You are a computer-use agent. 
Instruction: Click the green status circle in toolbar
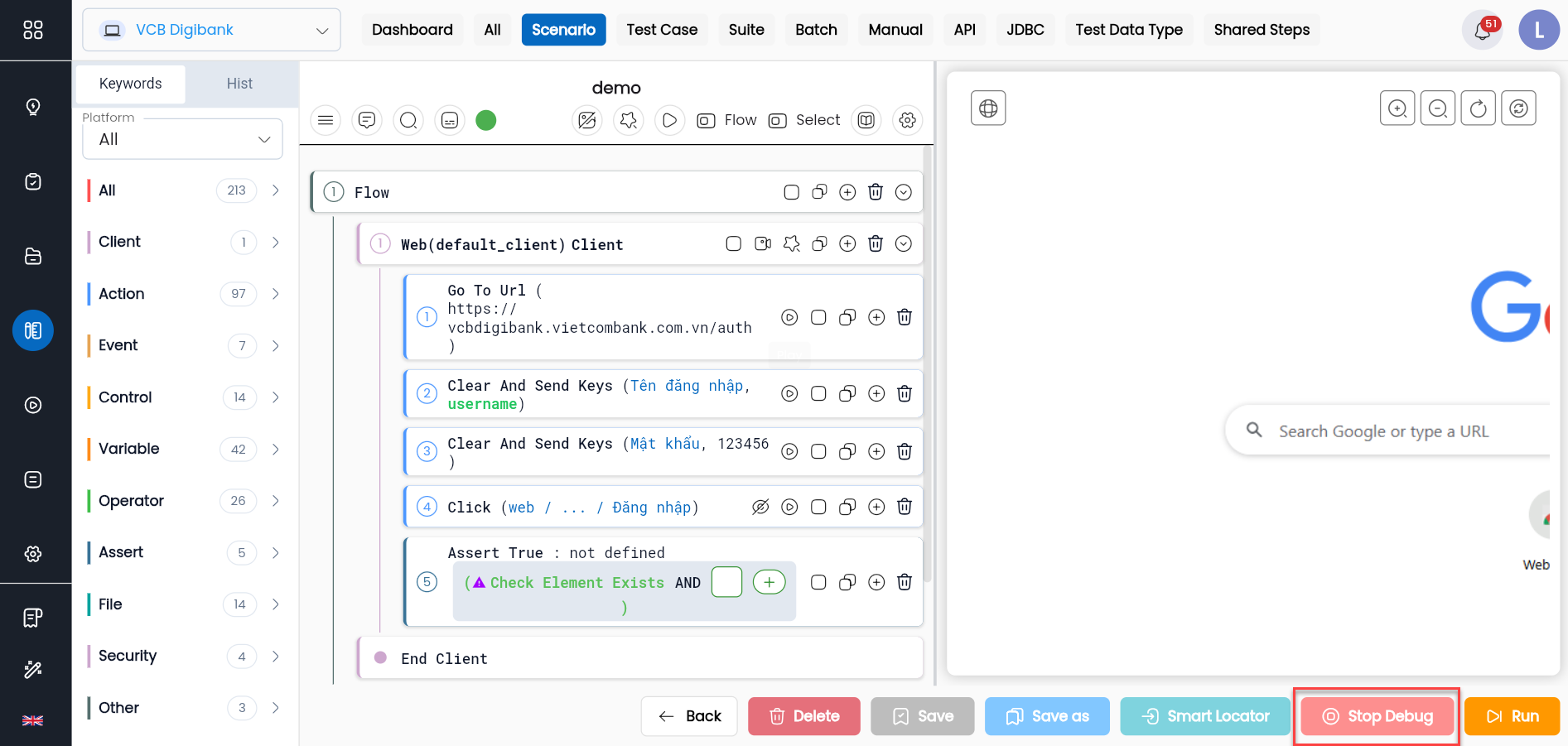486,121
